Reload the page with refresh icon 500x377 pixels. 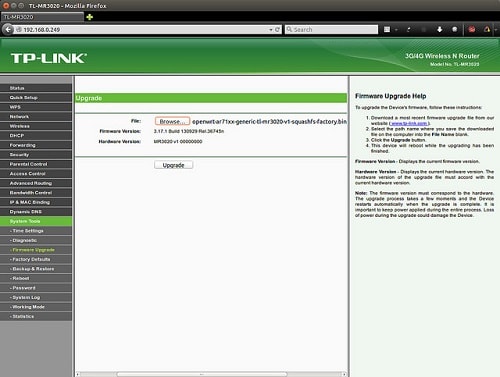[x=277, y=30]
